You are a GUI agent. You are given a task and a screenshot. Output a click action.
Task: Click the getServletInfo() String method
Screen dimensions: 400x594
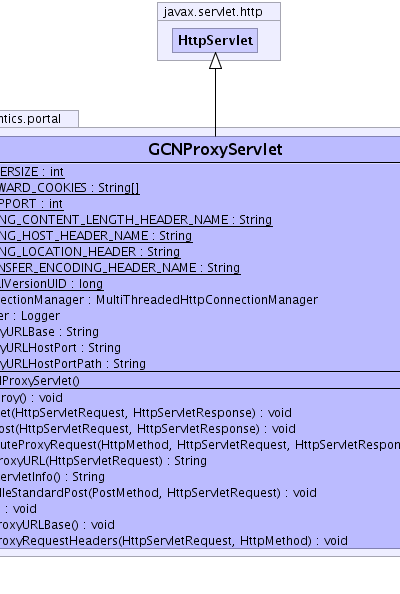tap(52, 477)
